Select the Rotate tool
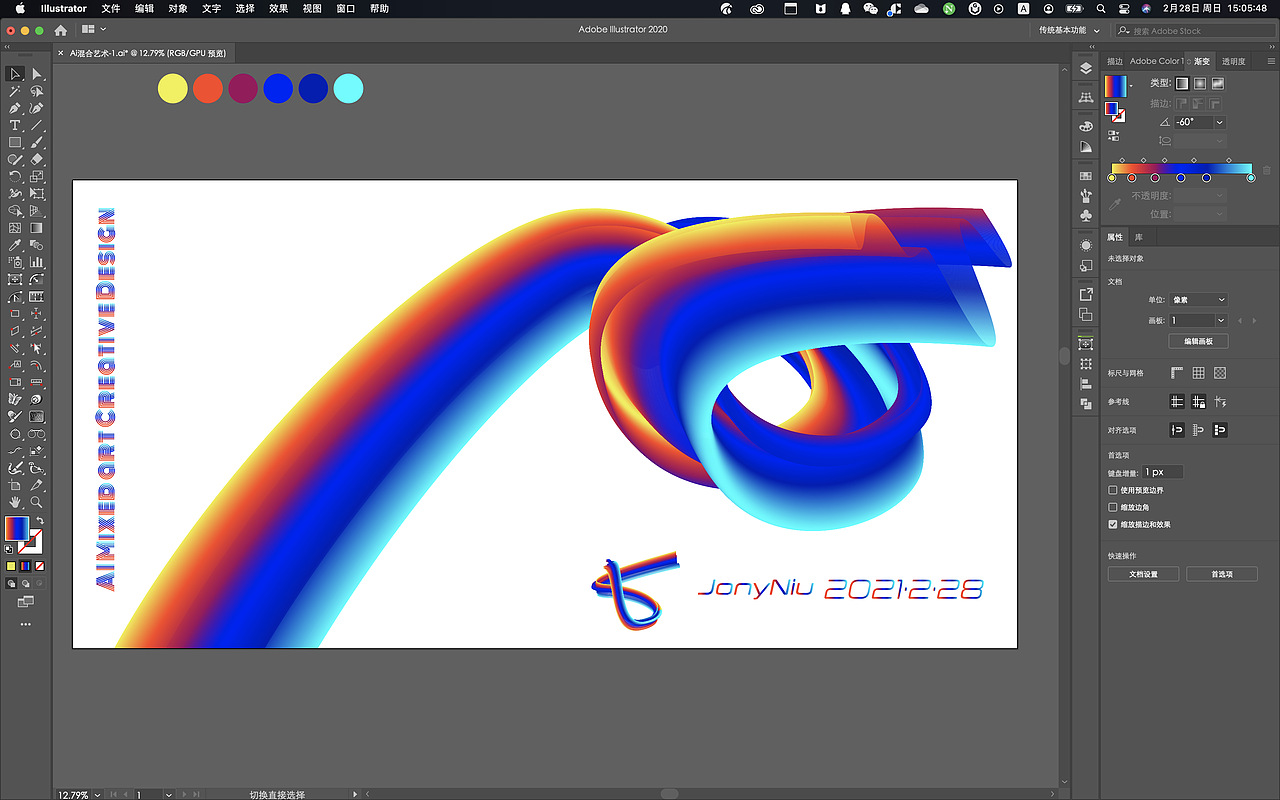 (15, 176)
